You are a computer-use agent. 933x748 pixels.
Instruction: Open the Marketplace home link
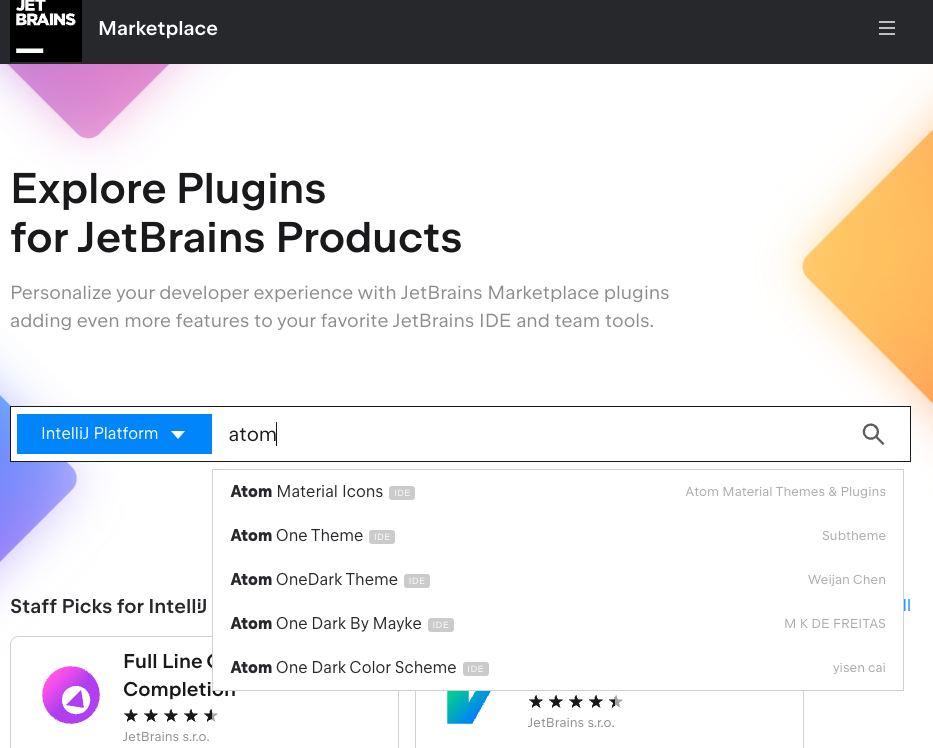(x=158, y=29)
